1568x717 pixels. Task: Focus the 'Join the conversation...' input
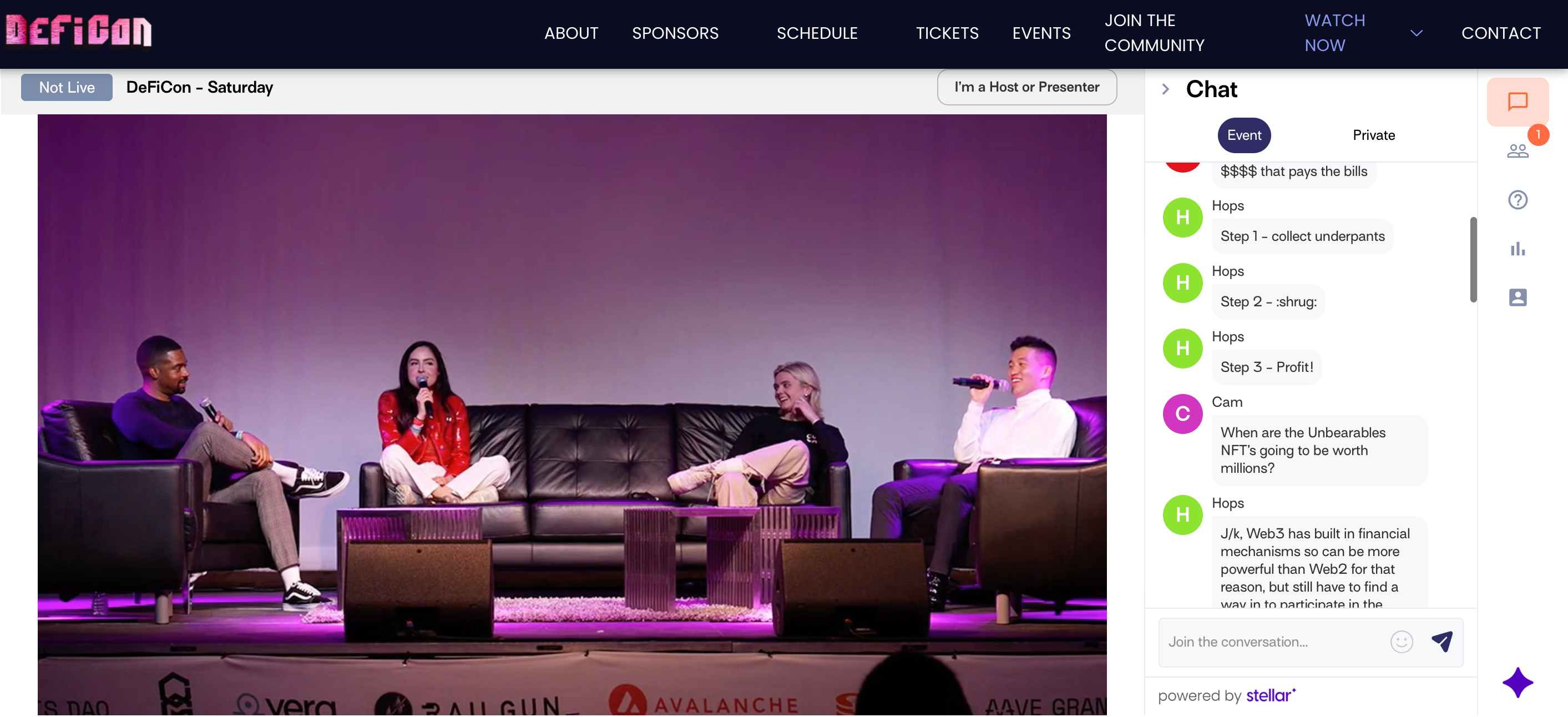(x=1273, y=642)
